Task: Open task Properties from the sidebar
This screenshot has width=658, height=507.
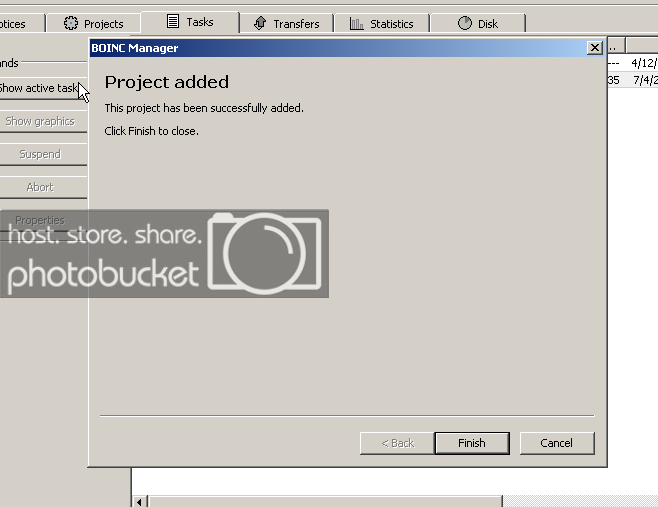Action: point(40,220)
